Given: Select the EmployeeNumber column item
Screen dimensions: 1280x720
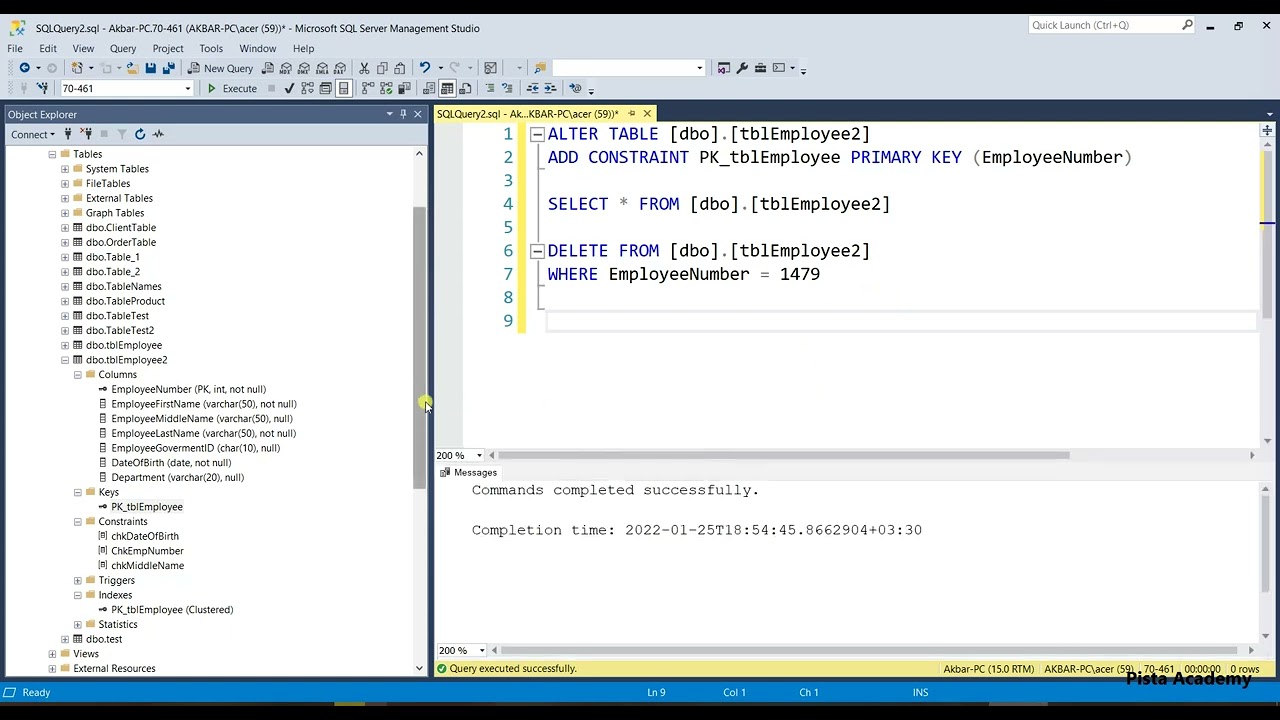Looking at the screenshot, I should point(188,389).
